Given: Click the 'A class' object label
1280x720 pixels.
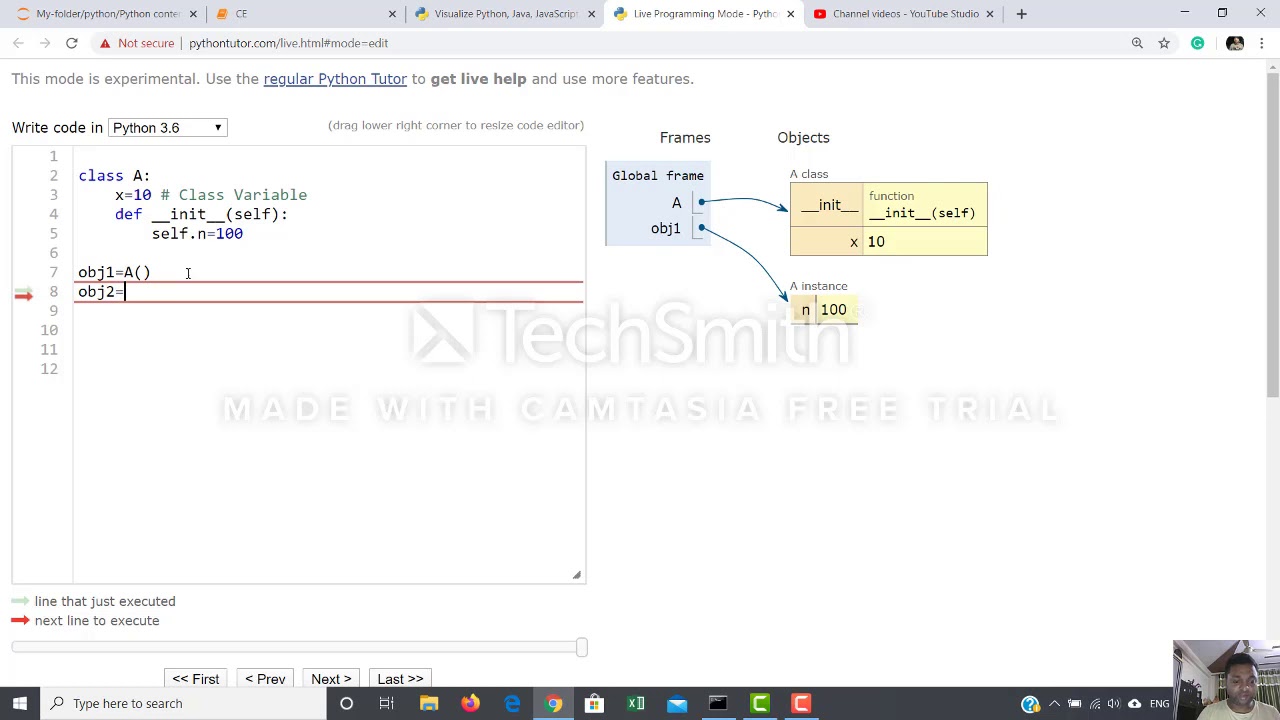Looking at the screenshot, I should (809, 174).
